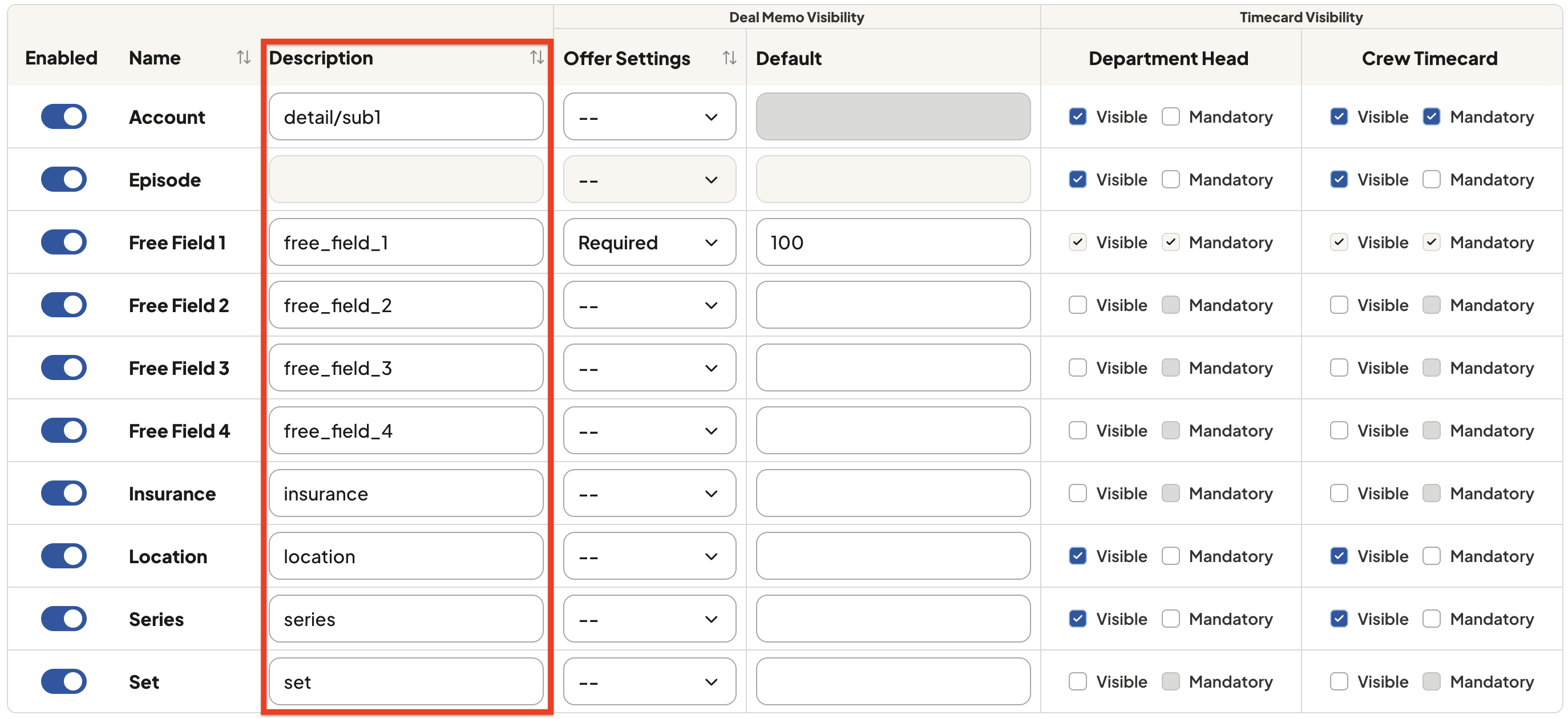
Task: Open Free Field 1 Required dropdown
Action: point(649,243)
